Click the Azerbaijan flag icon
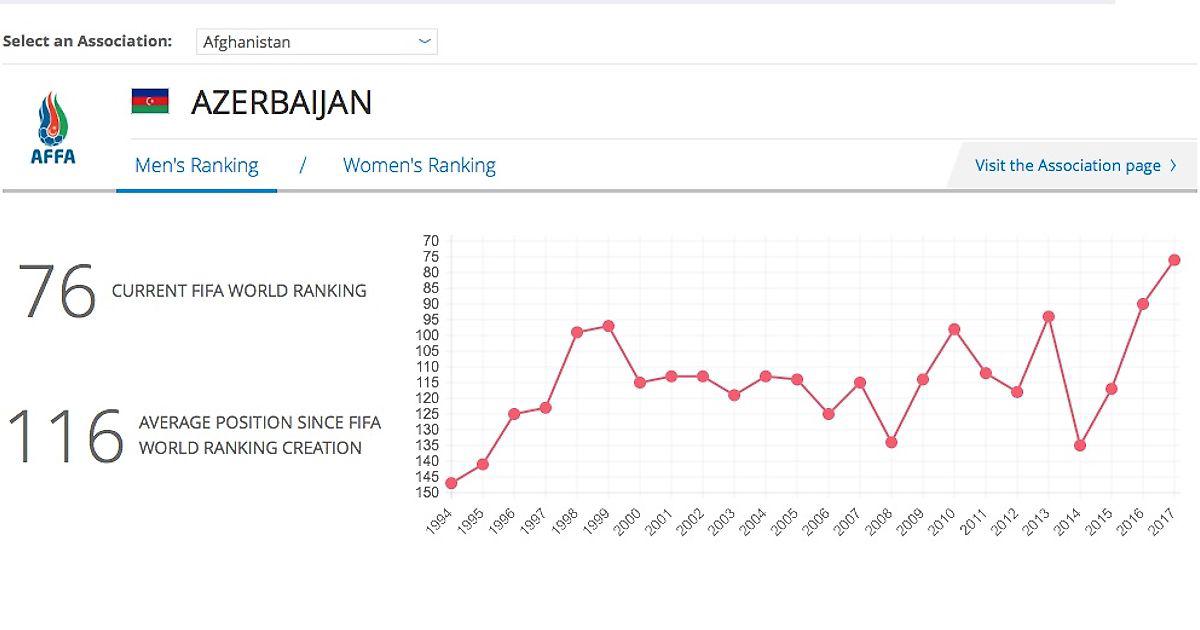 tap(150, 101)
